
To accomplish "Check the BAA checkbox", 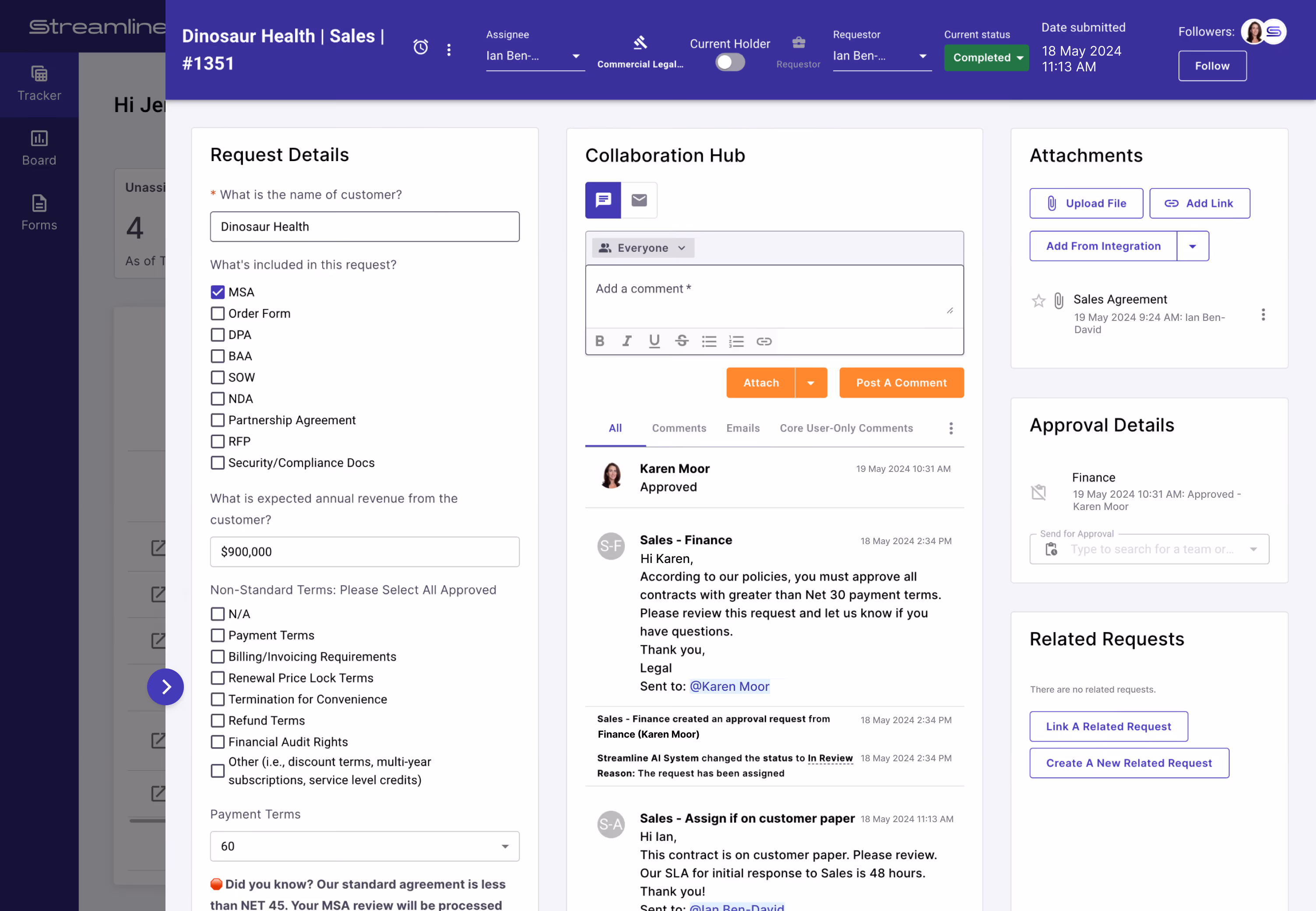I will click(218, 356).
